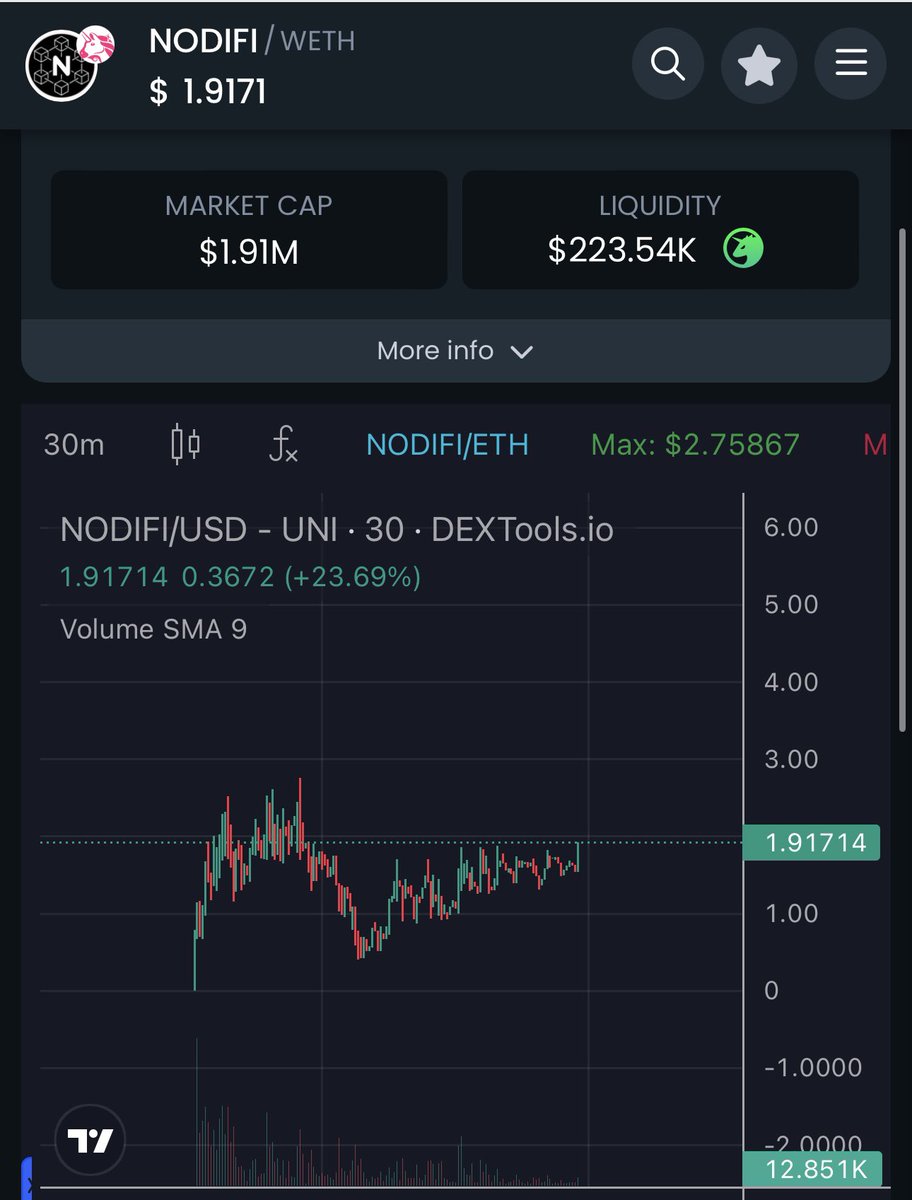Change the 30m timeframe interval
This screenshot has width=912, height=1200.
pos(74,444)
